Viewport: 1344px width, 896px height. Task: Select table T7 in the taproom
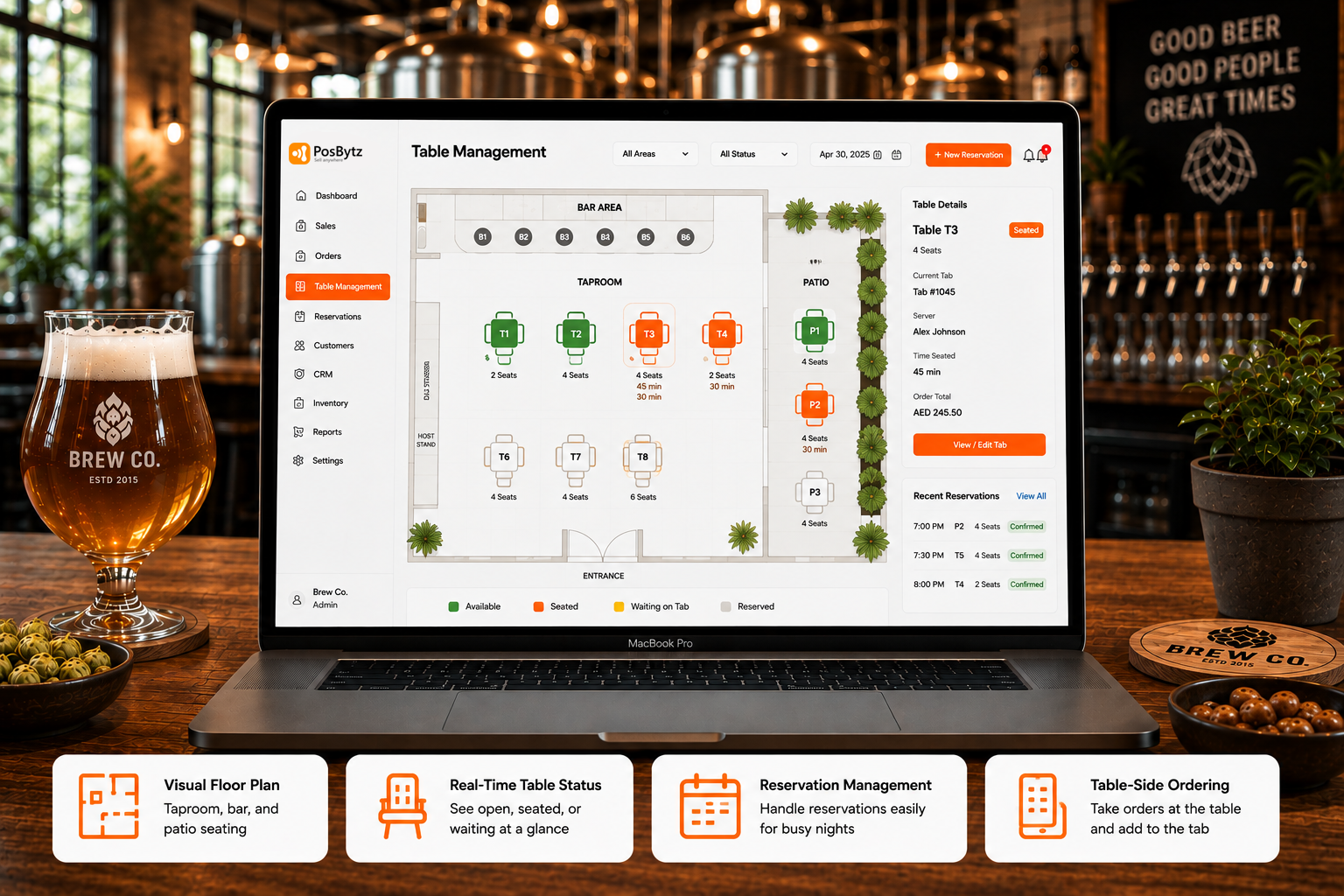pos(576,457)
